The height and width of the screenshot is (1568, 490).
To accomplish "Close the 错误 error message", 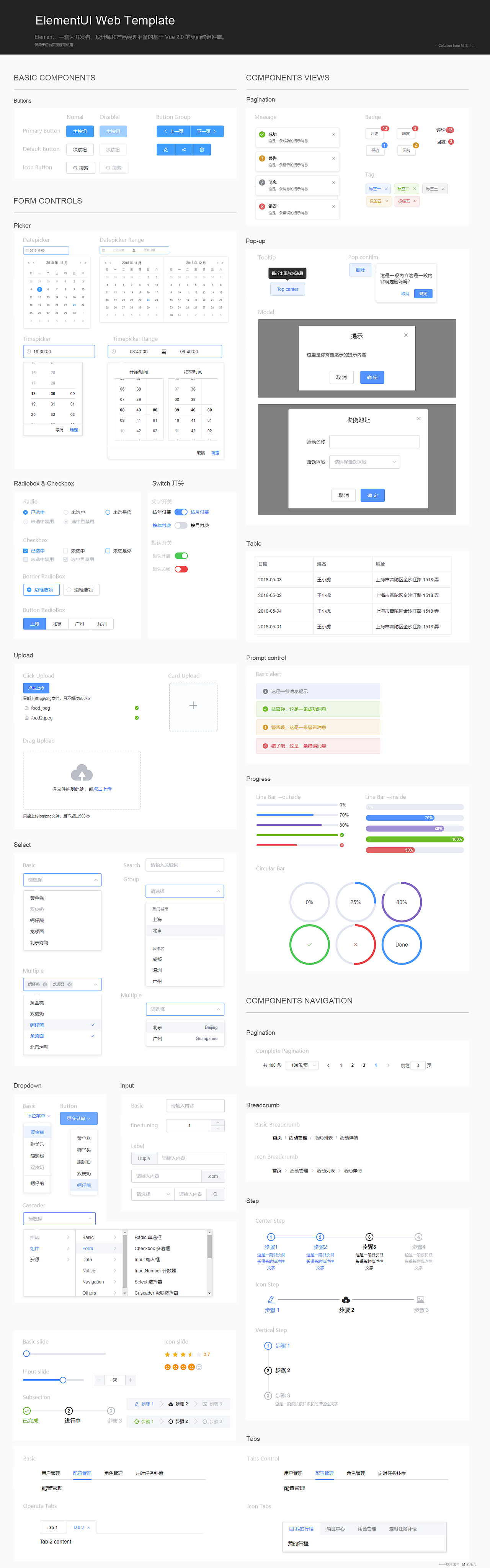I will tap(333, 206).
